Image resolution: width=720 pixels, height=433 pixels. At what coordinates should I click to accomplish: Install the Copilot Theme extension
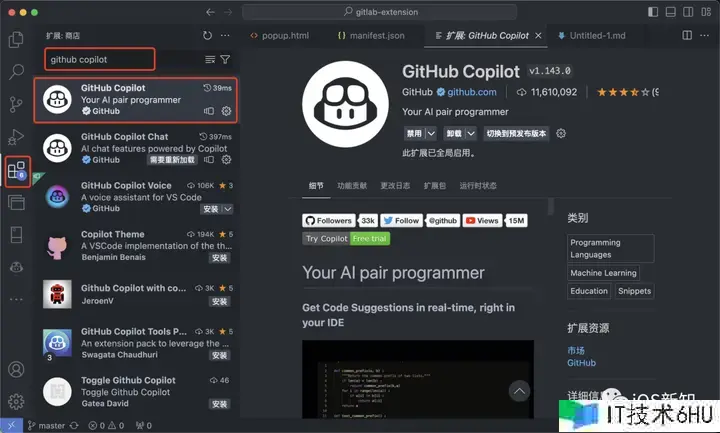point(219,258)
